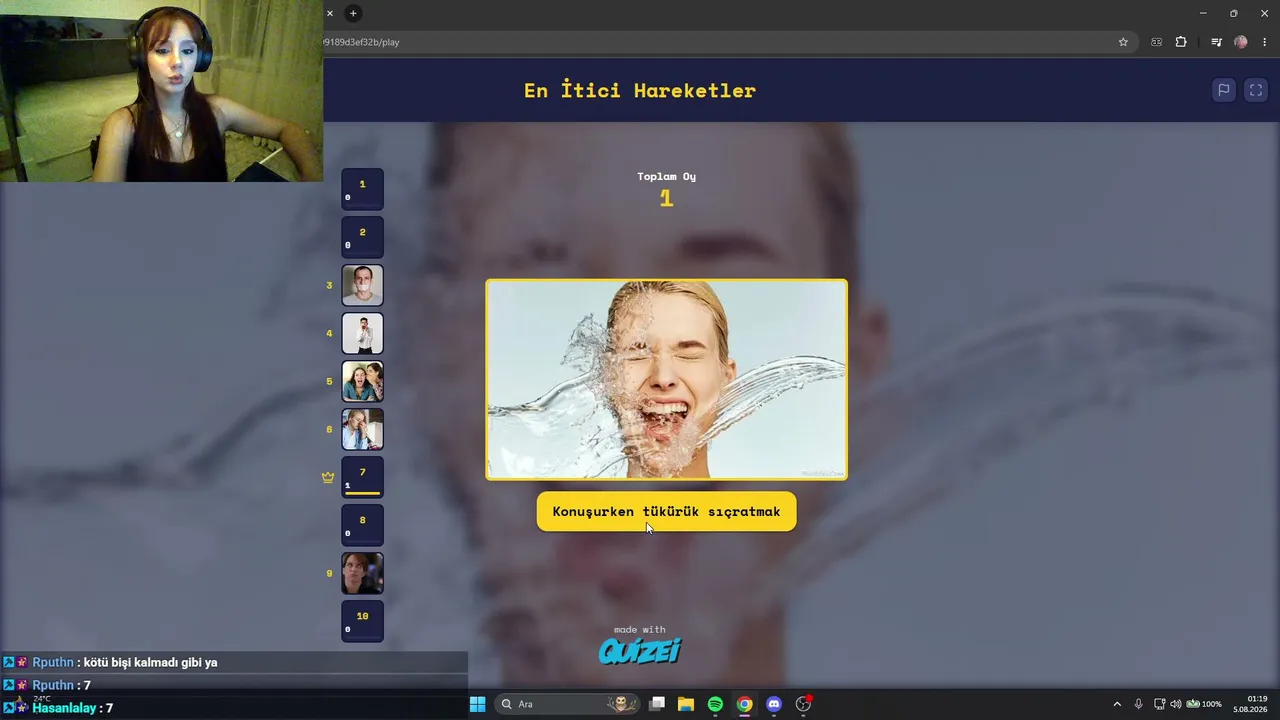Select the empty rank 8 slot
Viewport: 1280px width, 720px height.
click(x=362, y=525)
